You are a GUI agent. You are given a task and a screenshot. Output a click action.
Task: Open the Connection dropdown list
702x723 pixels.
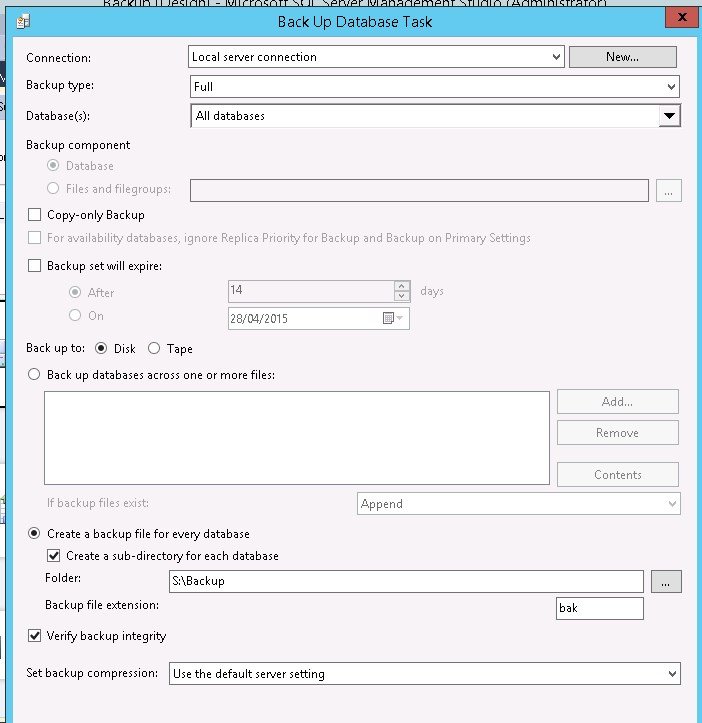tap(556, 57)
